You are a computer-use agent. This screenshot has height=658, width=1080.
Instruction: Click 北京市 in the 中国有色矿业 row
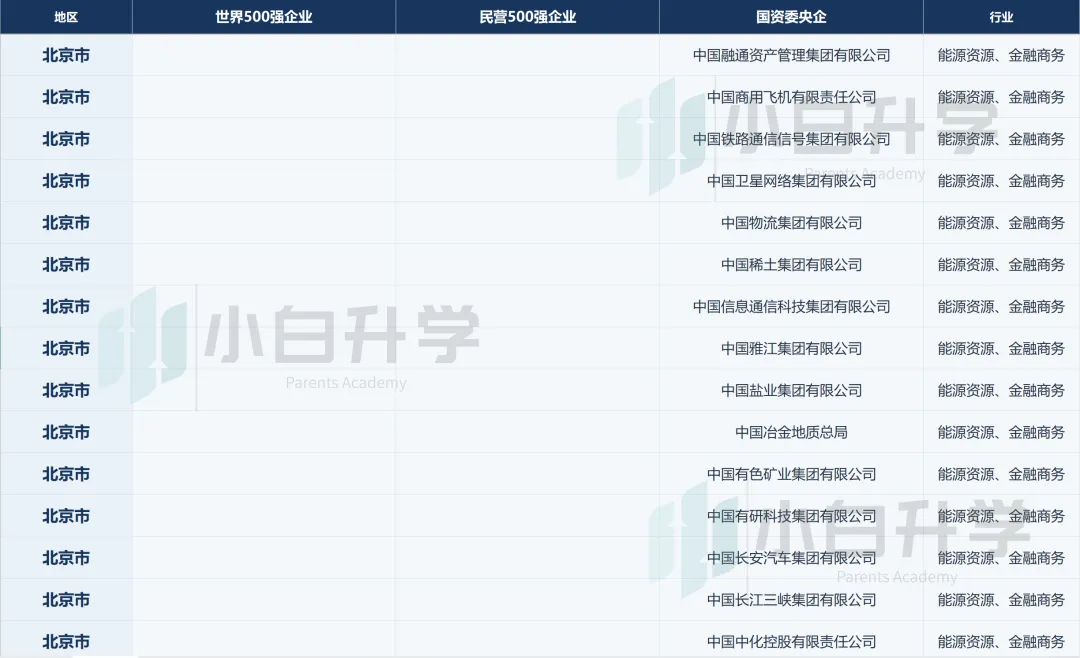coord(66,474)
